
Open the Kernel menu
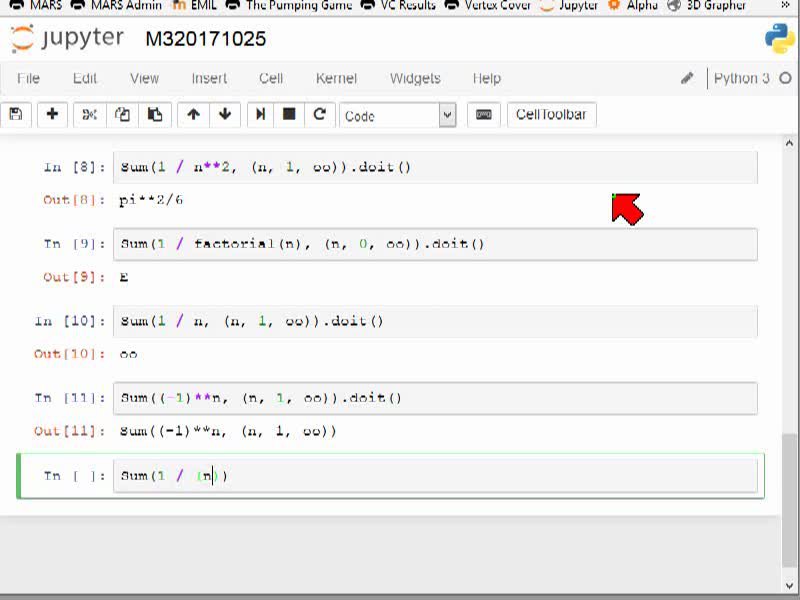[x=336, y=78]
